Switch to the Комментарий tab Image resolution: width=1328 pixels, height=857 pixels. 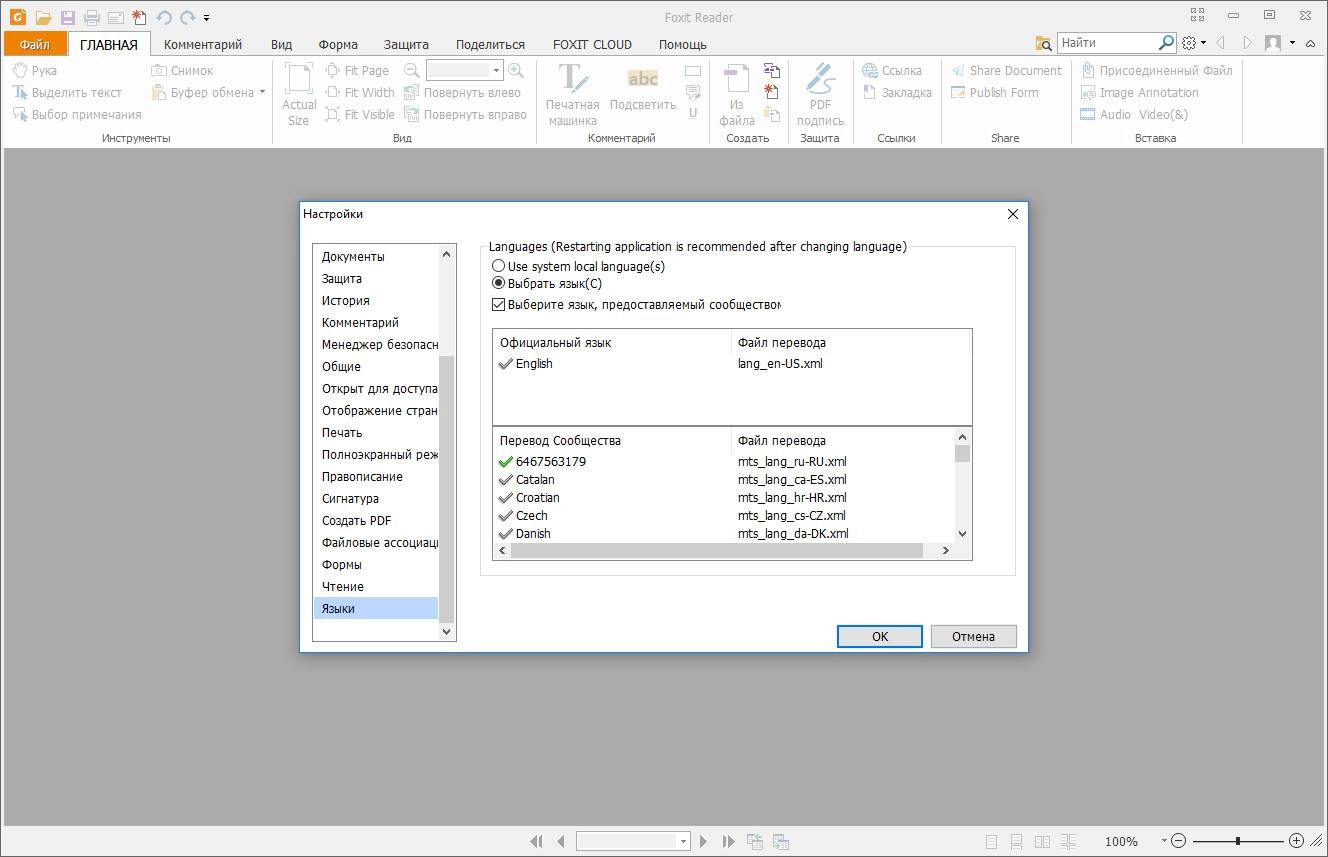coord(203,44)
